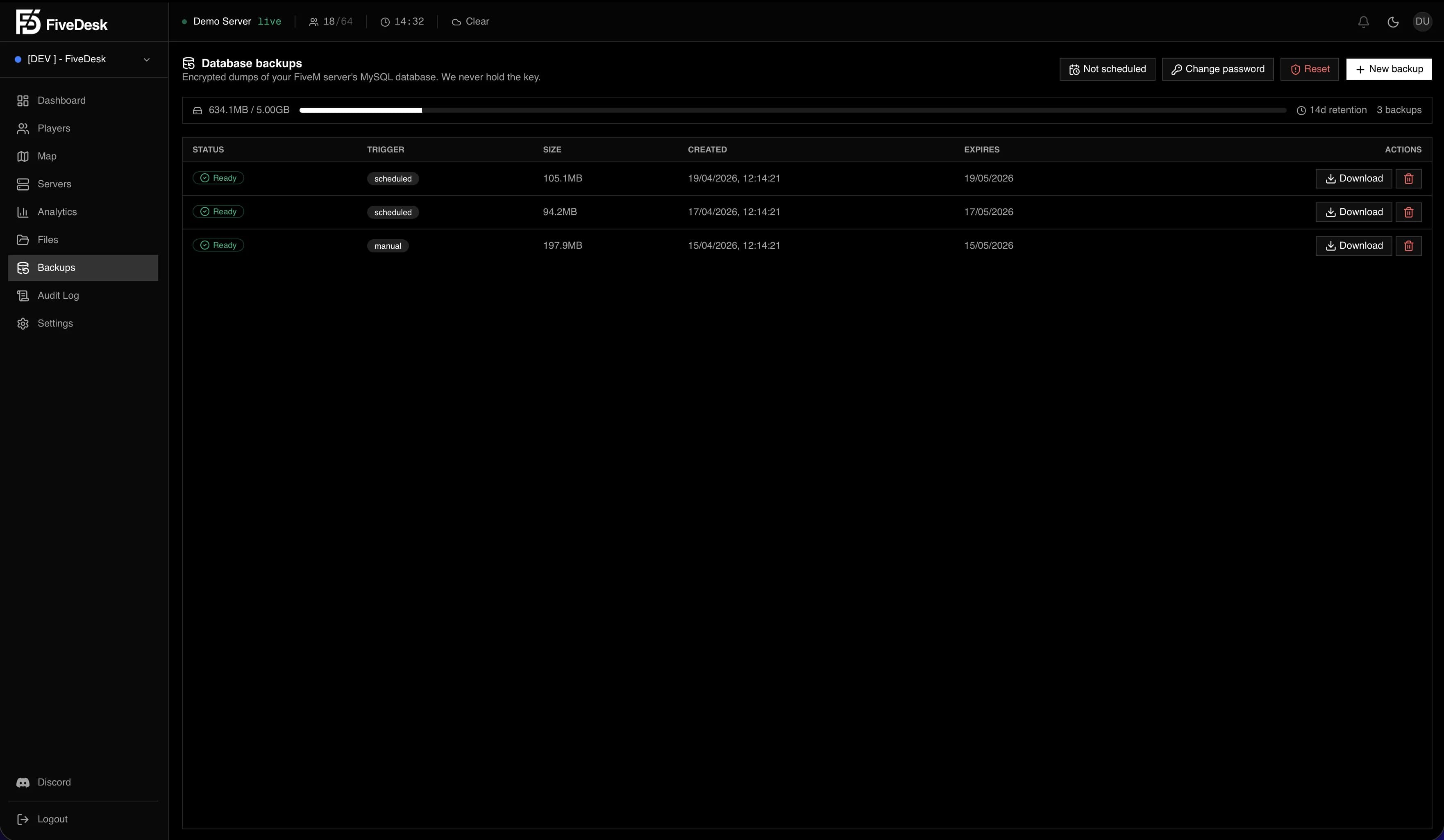
Task: Click the EXPIRES column header
Action: [981, 150]
